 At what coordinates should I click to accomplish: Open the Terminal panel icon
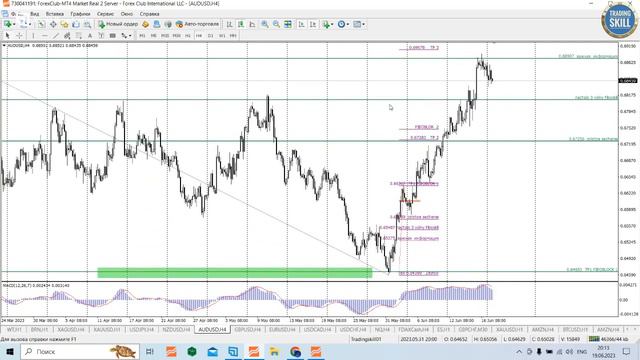point(76,24)
